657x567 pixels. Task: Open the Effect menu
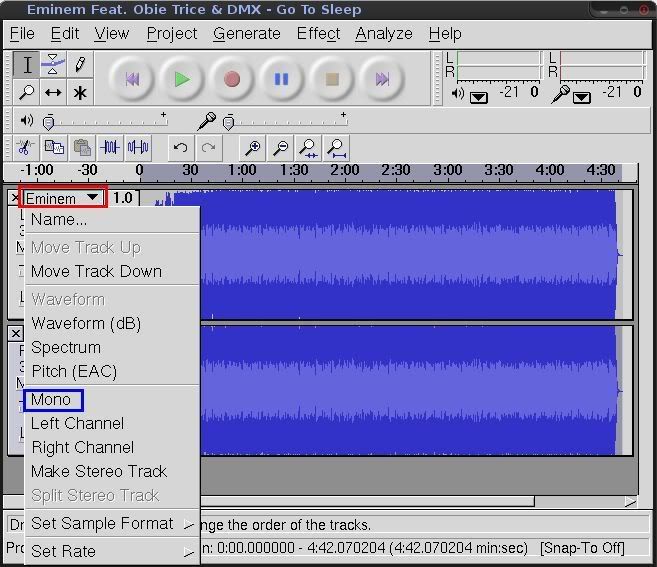click(318, 33)
